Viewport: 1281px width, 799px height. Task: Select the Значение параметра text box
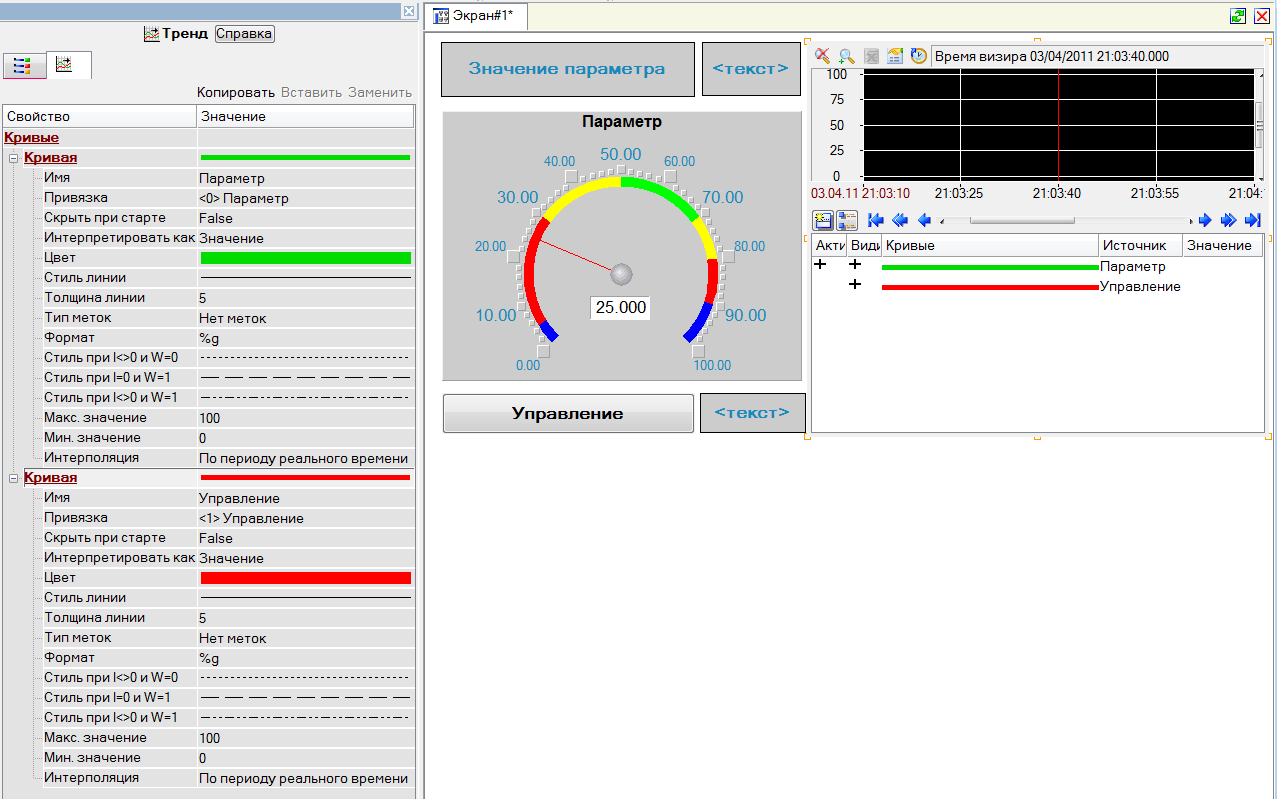tap(567, 69)
